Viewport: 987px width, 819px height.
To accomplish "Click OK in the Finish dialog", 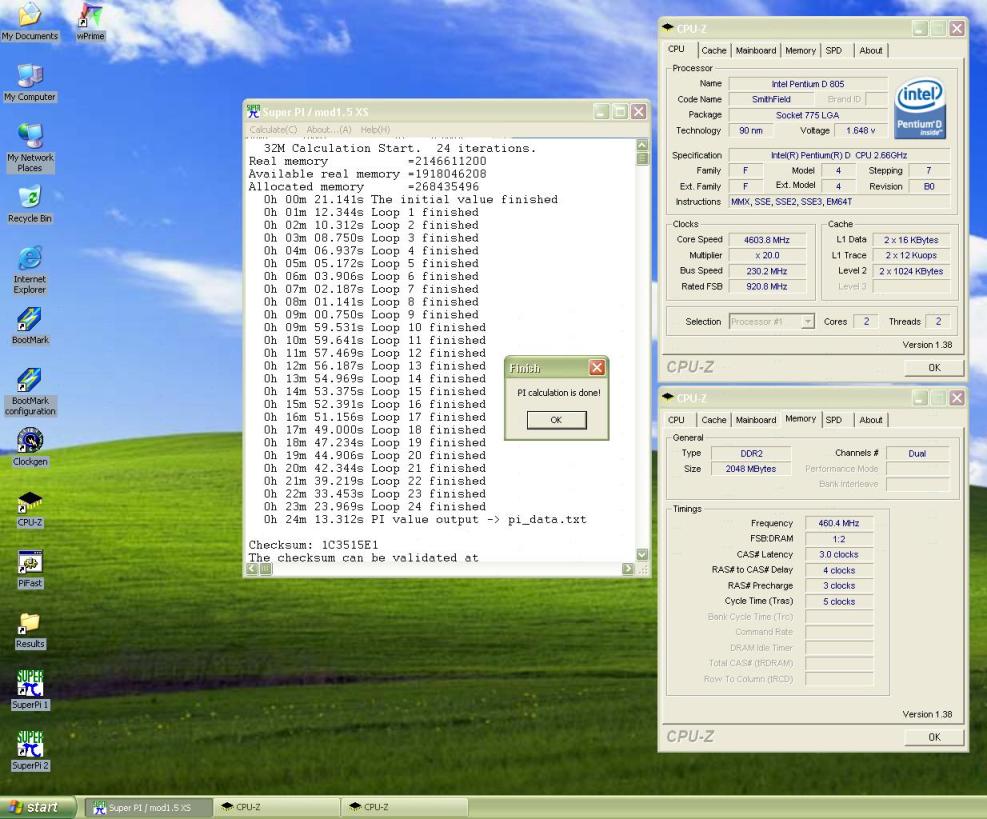I will [x=556, y=420].
